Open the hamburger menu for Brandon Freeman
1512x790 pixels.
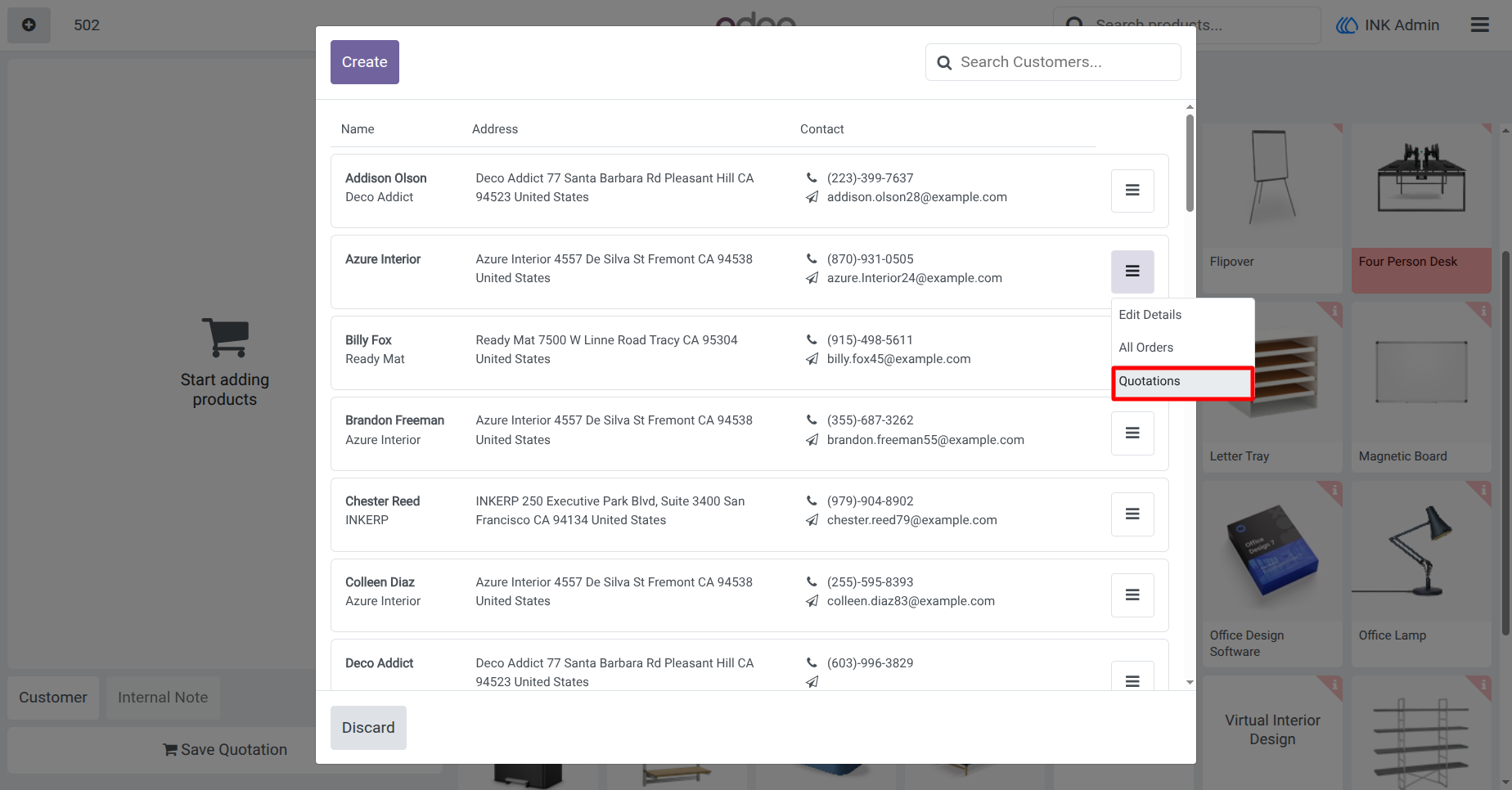[1132, 433]
